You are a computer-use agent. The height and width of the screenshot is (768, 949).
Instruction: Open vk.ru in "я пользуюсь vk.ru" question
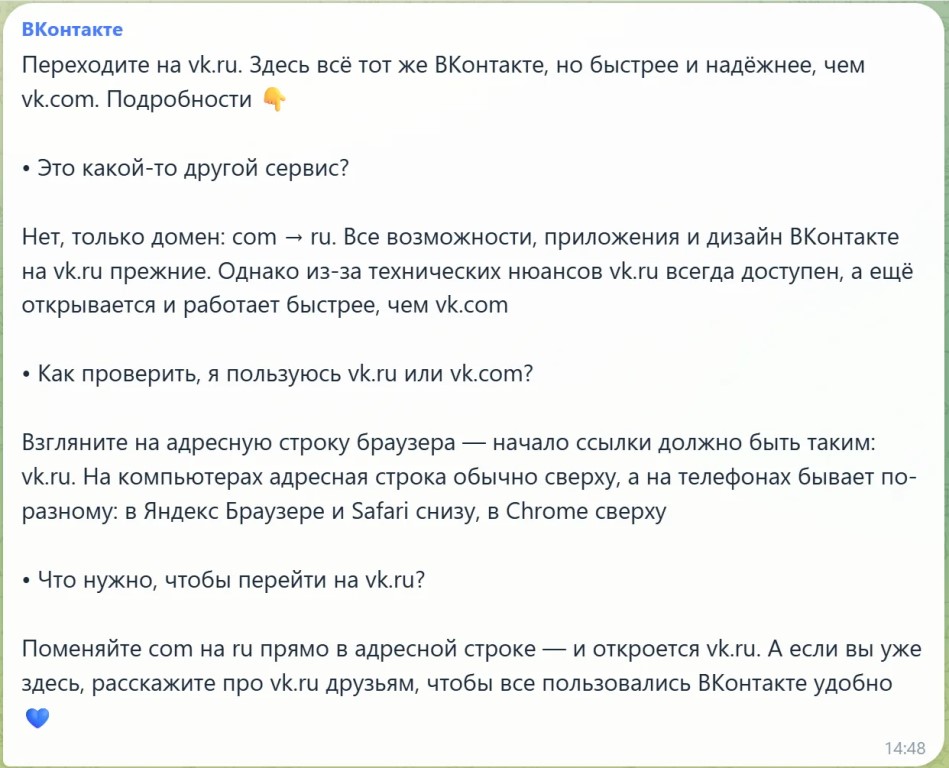coord(373,374)
